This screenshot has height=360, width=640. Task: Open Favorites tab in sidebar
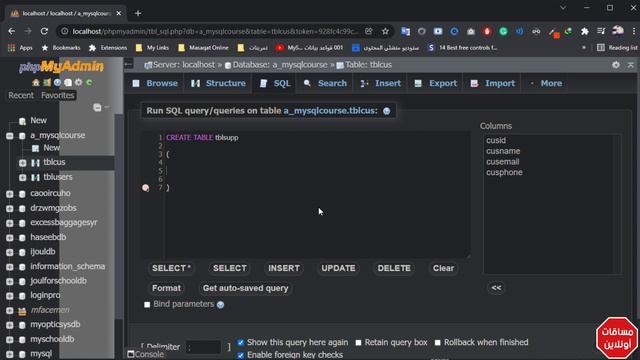[58, 96]
